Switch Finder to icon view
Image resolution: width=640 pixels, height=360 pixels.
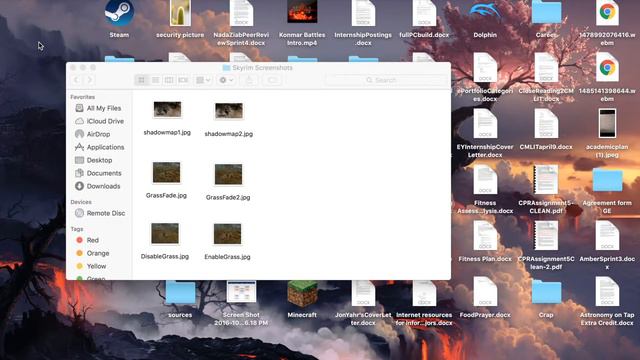coord(141,80)
